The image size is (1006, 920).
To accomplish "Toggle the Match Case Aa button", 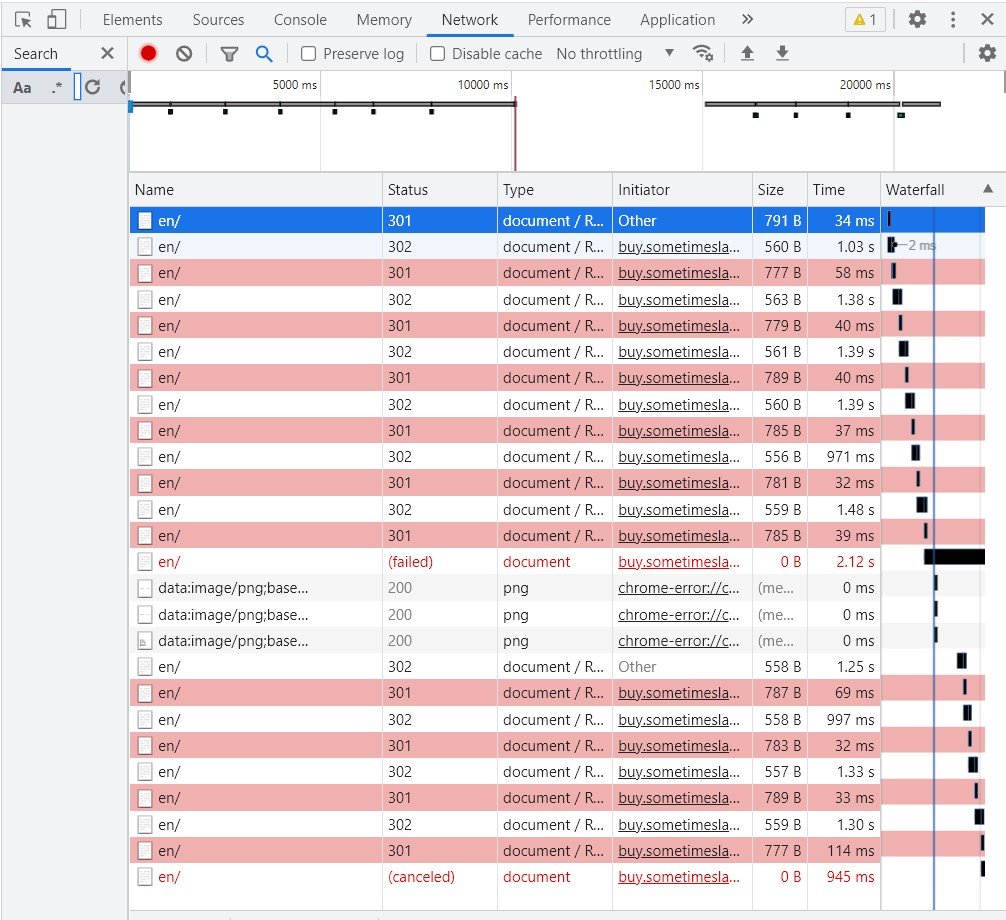I will [x=22, y=87].
